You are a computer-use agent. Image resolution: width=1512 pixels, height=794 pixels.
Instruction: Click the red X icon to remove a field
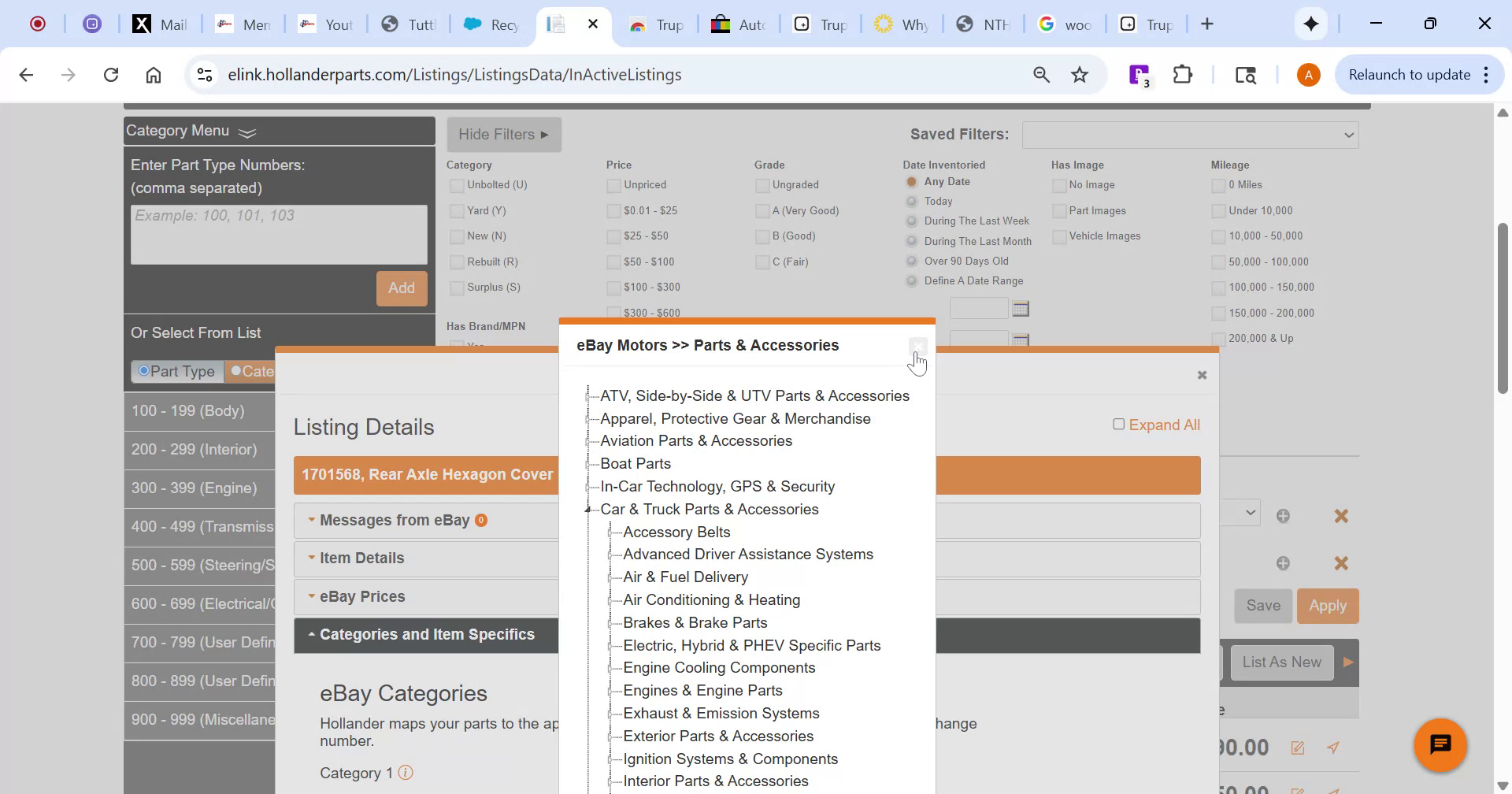[1341, 516]
